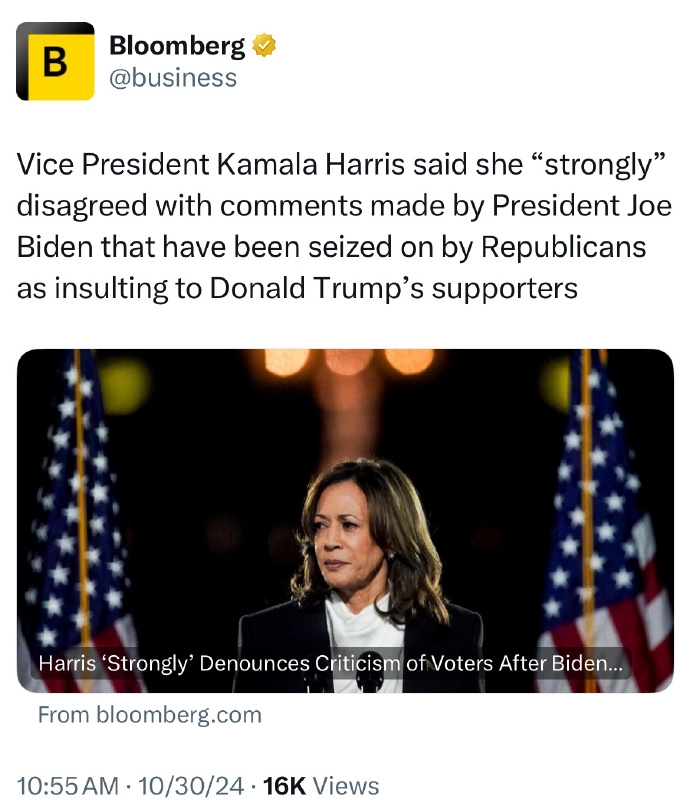The height and width of the screenshot is (806, 690).
Task: View the 16K view count
Action: [284, 786]
